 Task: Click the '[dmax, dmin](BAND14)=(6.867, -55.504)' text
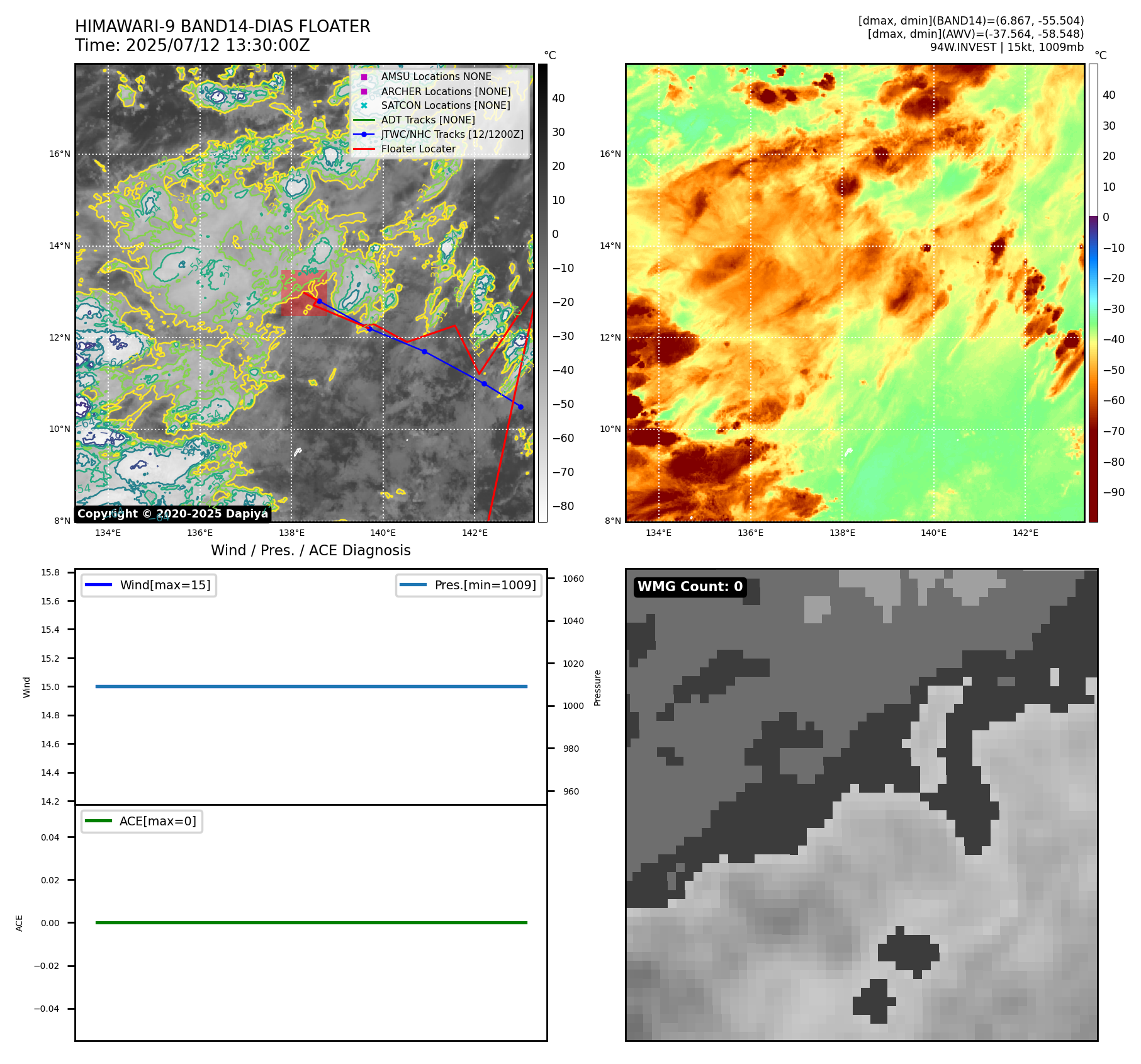(x=971, y=21)
